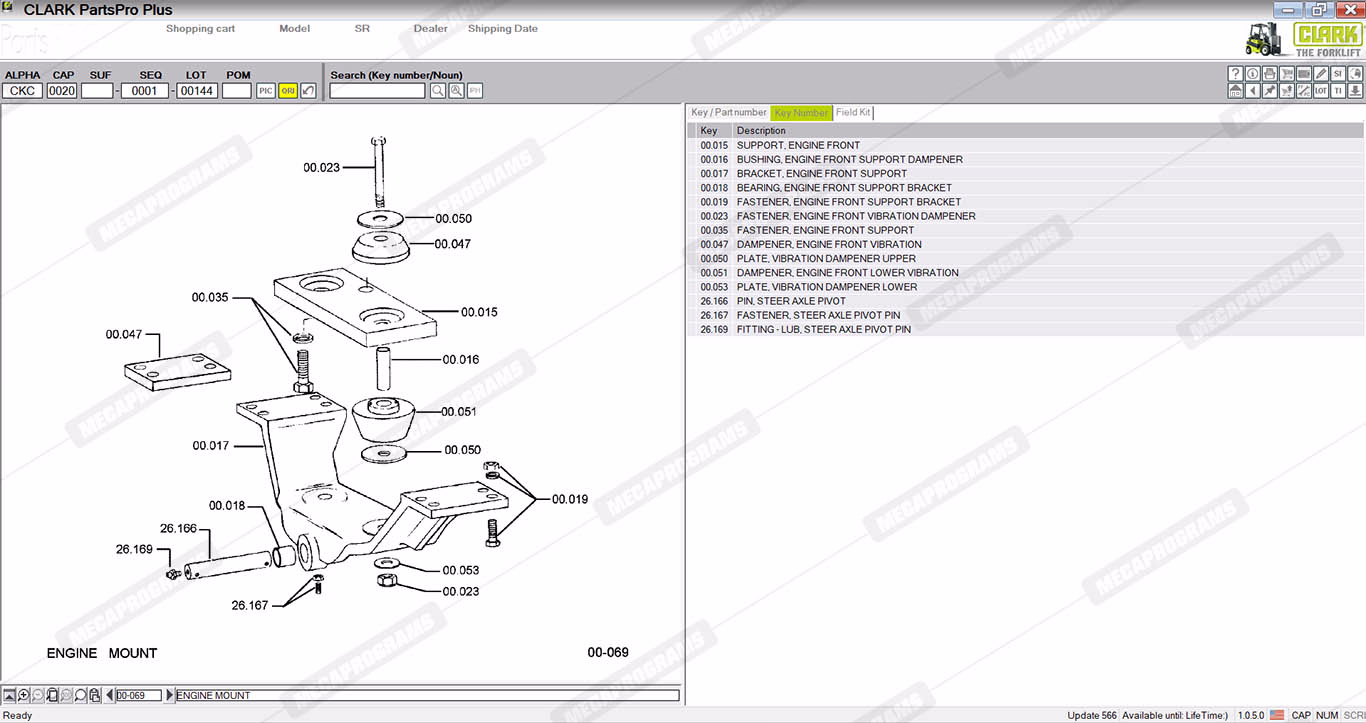Click the pencil edit icon
This screenshot has height=723, width=1366.
1320,74
